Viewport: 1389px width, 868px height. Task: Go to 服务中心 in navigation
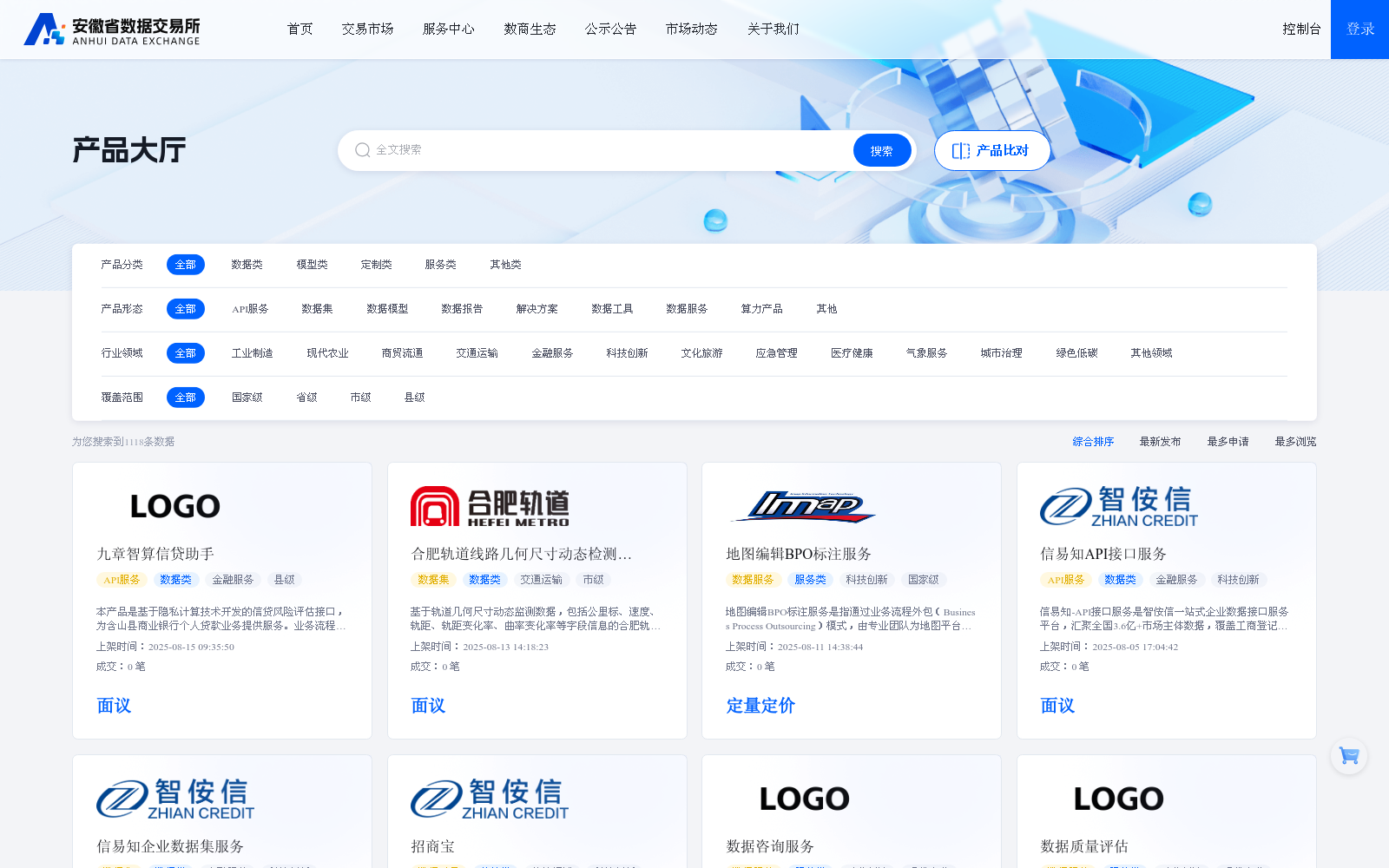click(x=449, y=29)
